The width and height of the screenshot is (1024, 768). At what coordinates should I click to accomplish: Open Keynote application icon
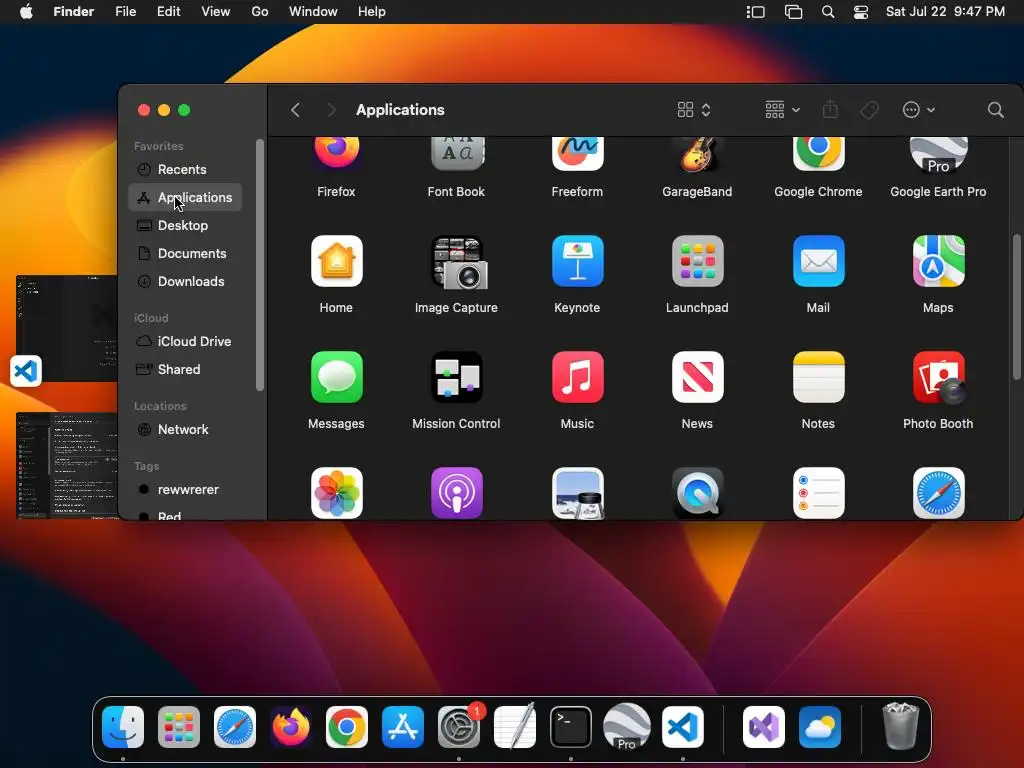point(577,261)
